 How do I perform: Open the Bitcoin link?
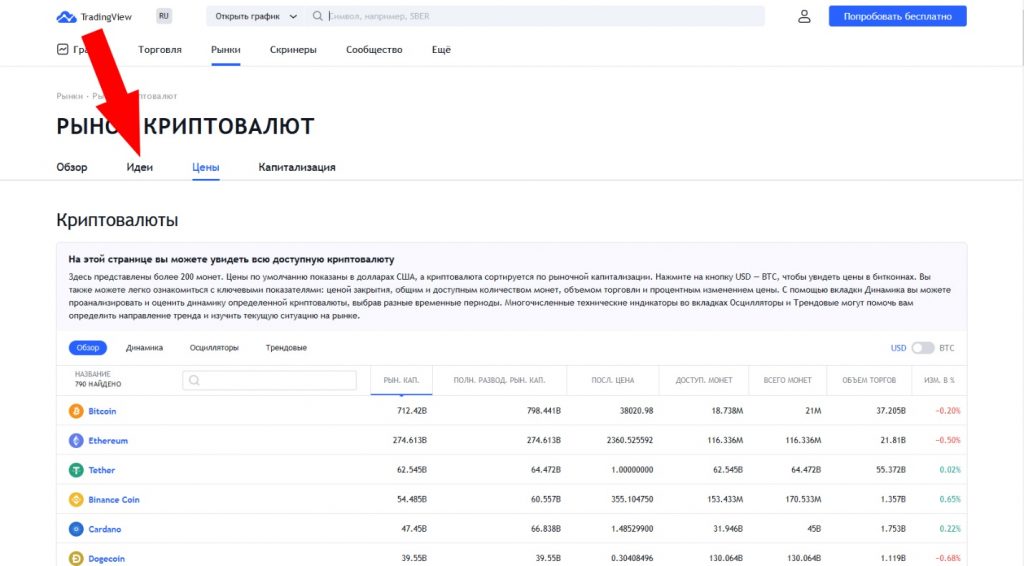coord(103,411)
